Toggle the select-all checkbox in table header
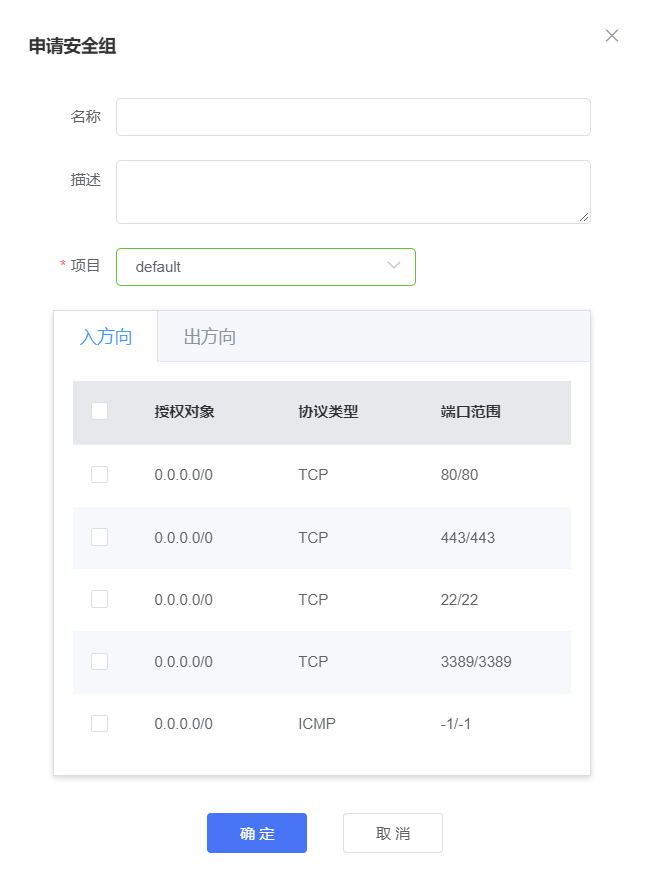Screen dimensions: 645x888 [x=99, y=411]
